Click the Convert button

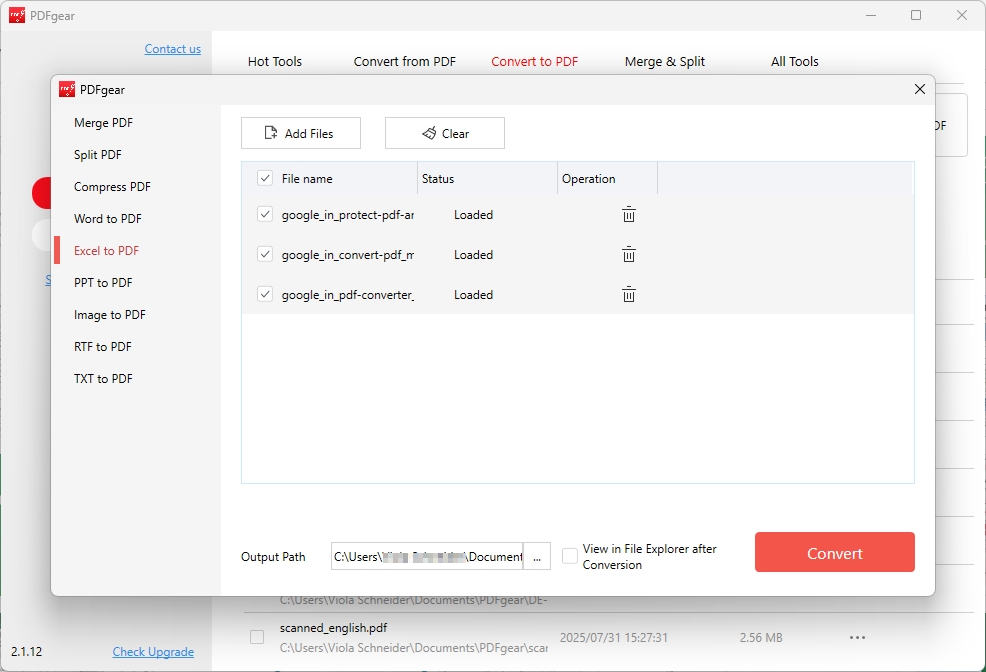834,552
